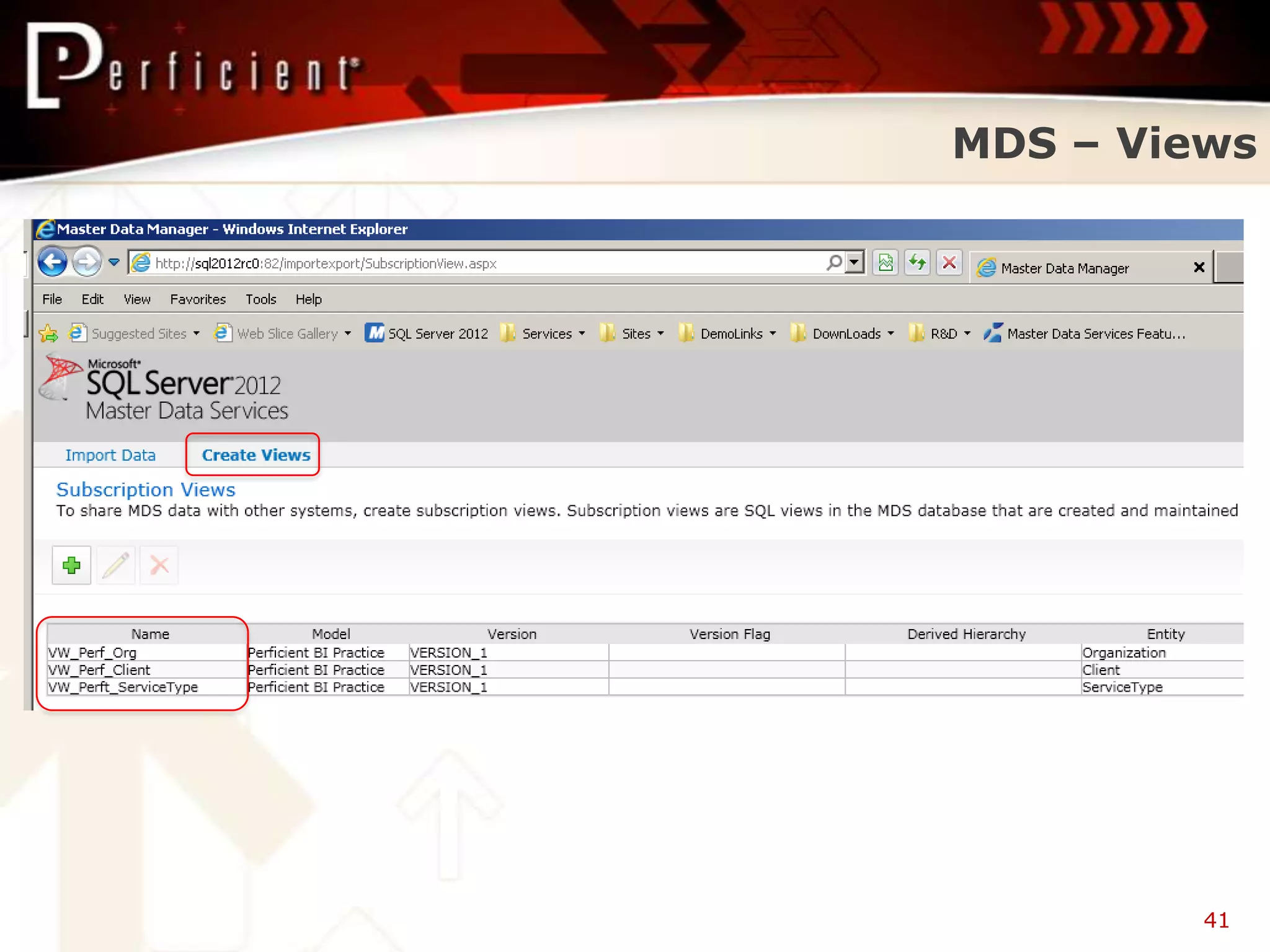Switch to the Import Data tab
This screenshot has width=1270, height=952.
(x=110, y=455)
